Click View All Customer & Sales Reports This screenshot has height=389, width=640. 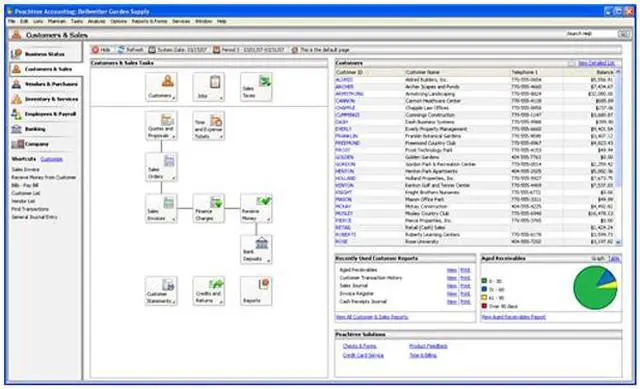coord(371,317)
